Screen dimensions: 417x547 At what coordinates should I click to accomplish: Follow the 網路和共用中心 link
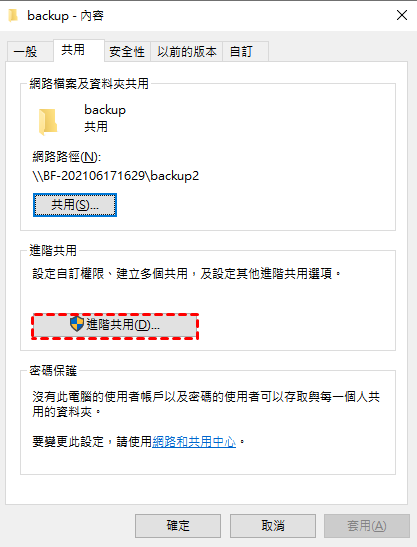194,442
